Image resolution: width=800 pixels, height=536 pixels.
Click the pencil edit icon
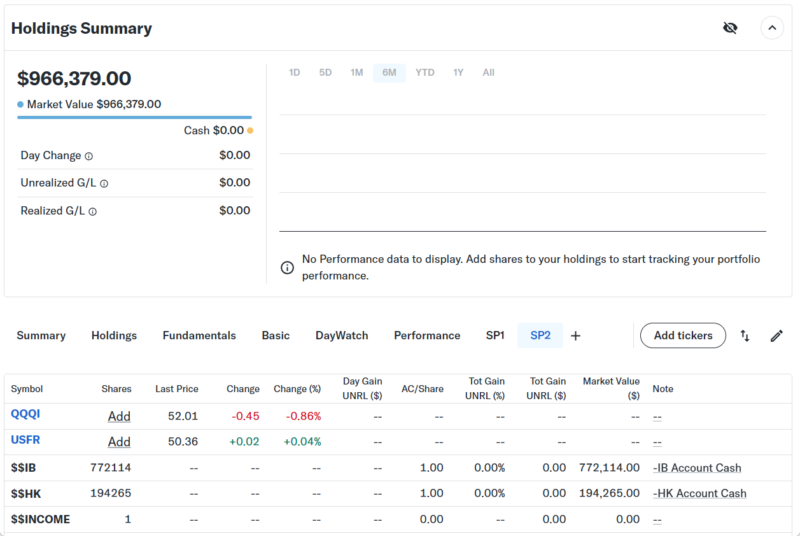coord(776,336)
